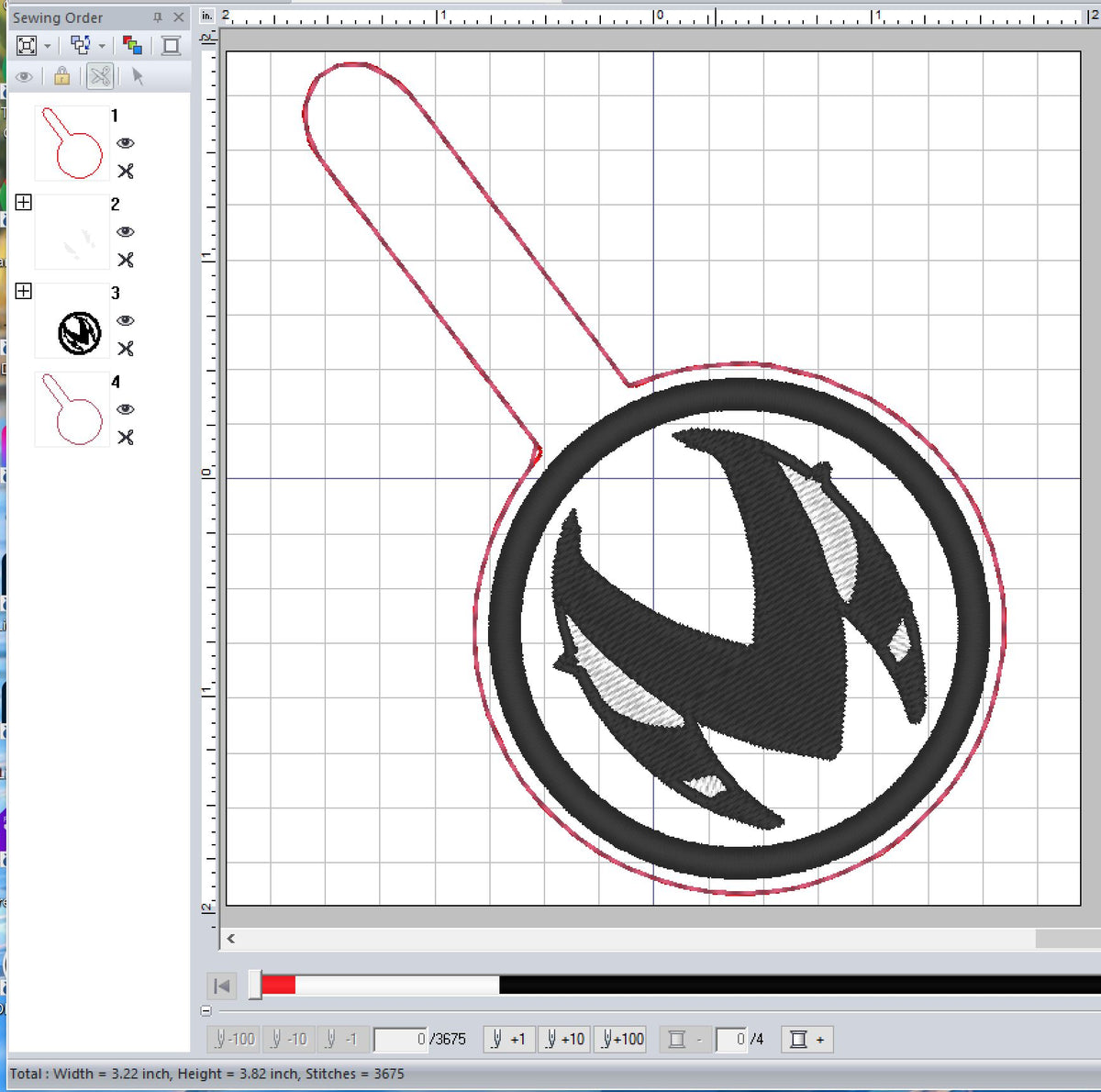
Task: Click the status bar text 'Stitches = 3675'
Action: [354, 1074]
